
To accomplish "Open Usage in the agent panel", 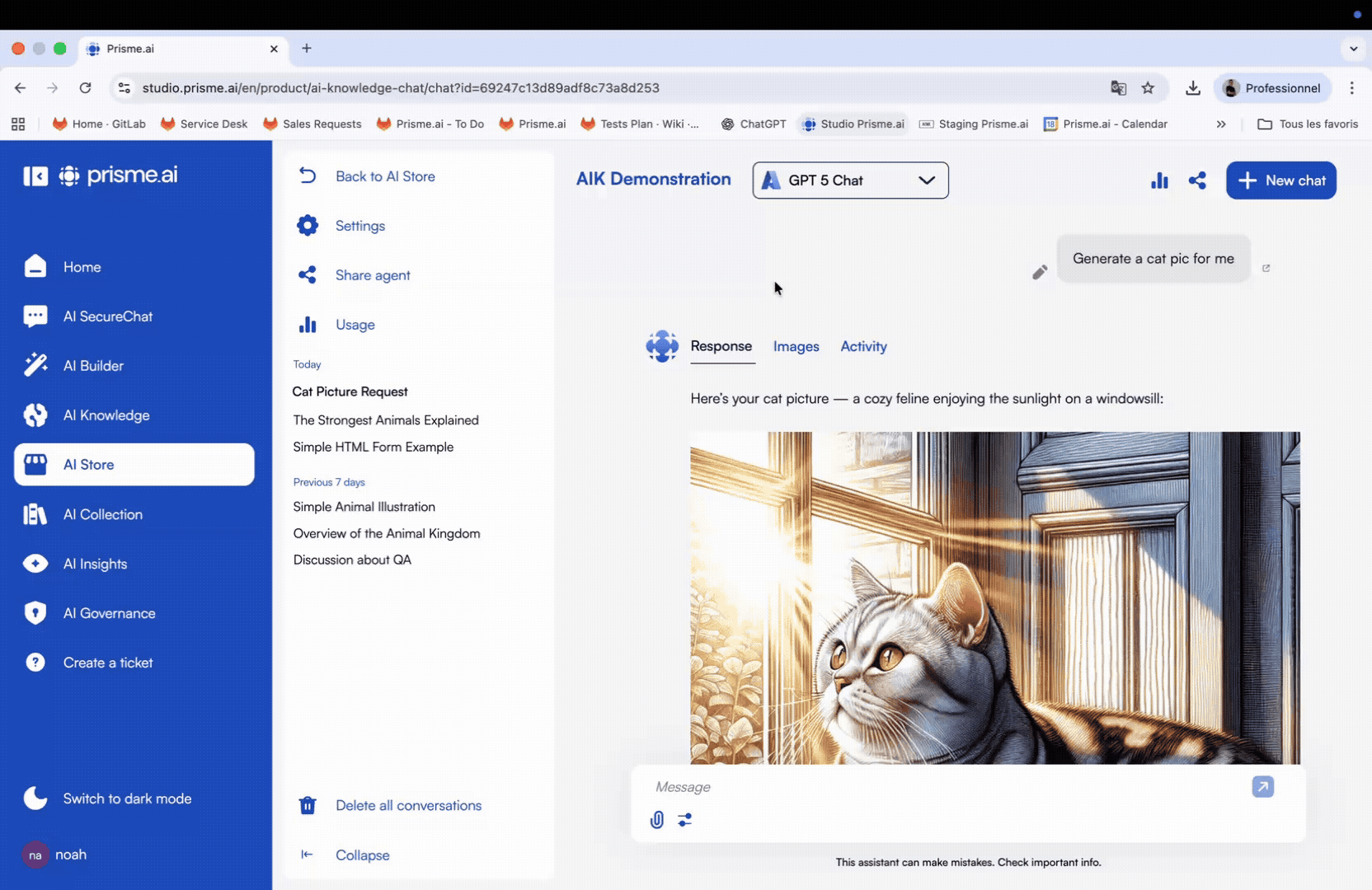I will [x=336, y=325].
